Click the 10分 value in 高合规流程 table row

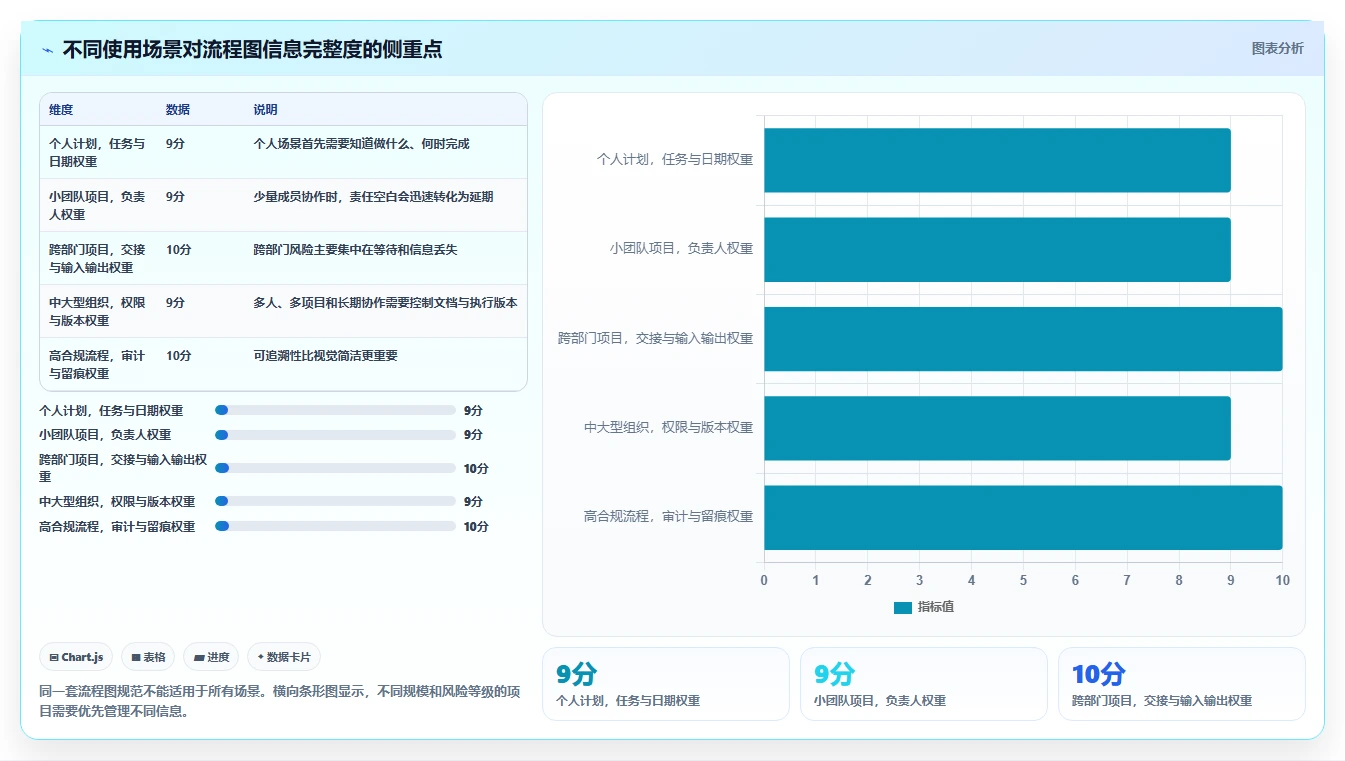click(178, 356)
